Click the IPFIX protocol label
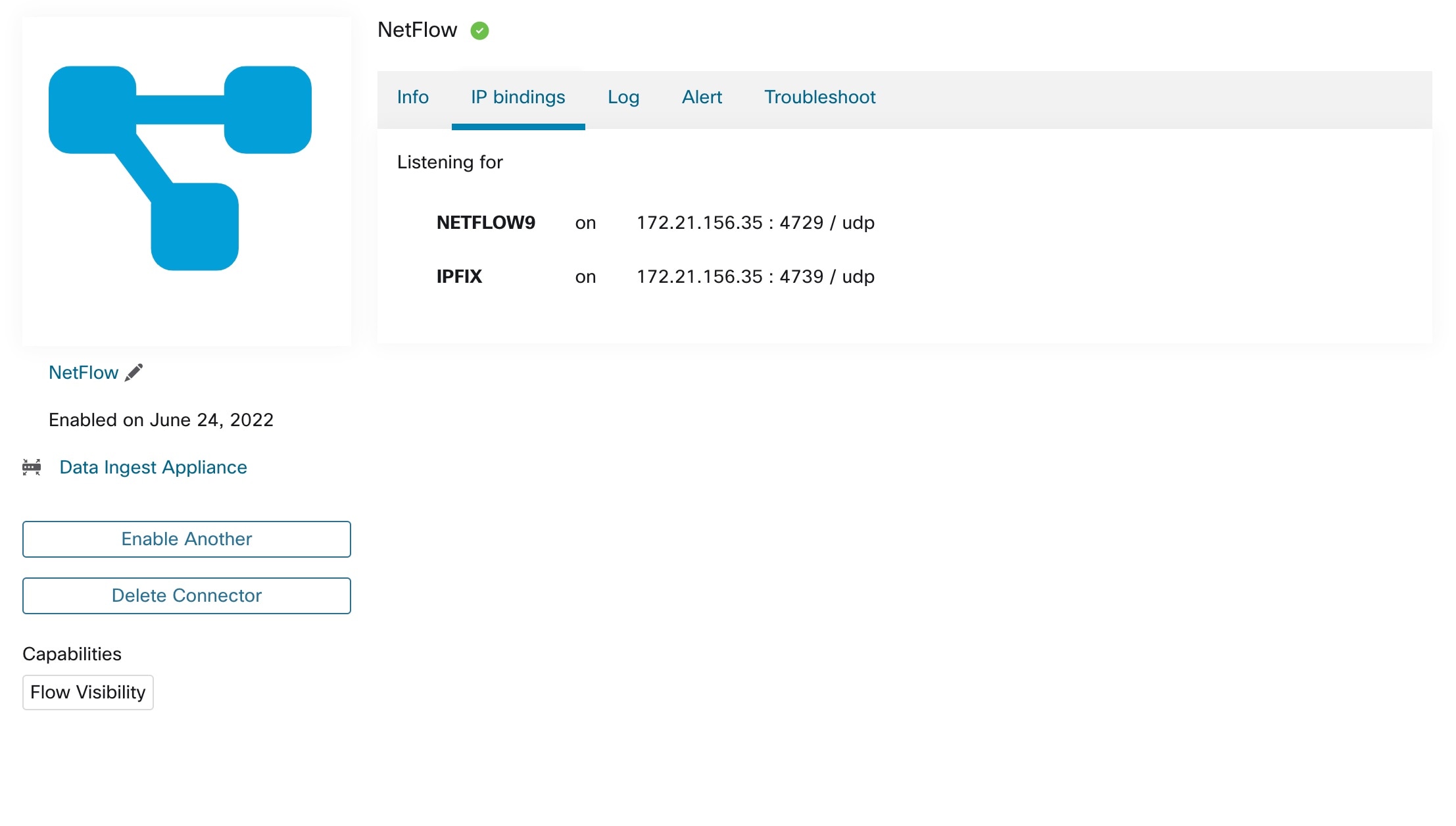The width and height of the screenshot is (1456, 826). click(459, 276)
